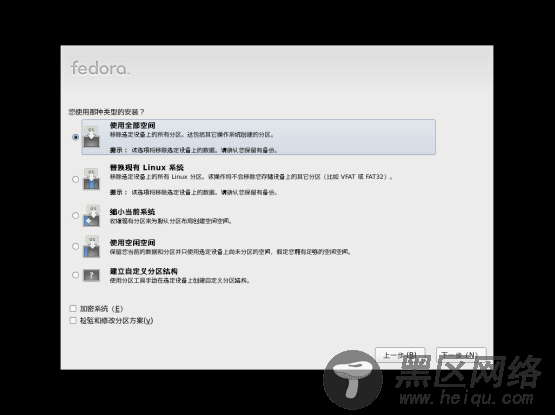Viewport: 555px width, 415px height.
Task: Choose the 使用空闲空间 radio option
Action: point(75,246)
